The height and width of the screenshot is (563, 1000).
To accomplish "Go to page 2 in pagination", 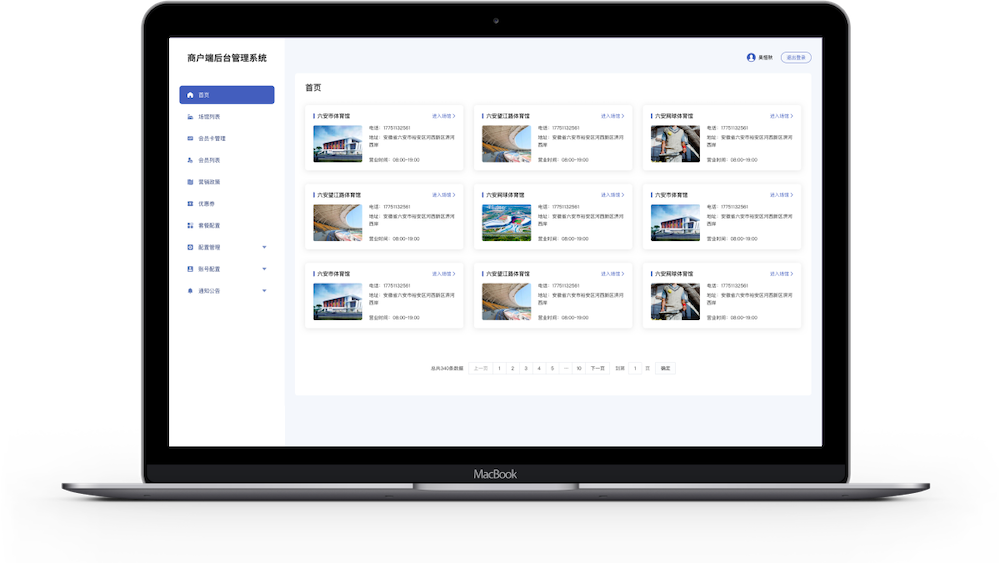I will (x=513, y=369).
